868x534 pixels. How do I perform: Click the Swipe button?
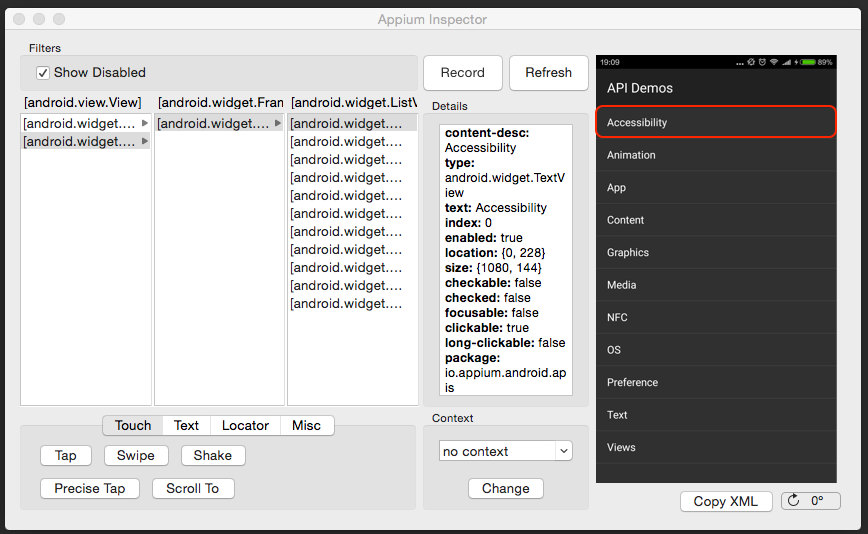click(136, 455)
